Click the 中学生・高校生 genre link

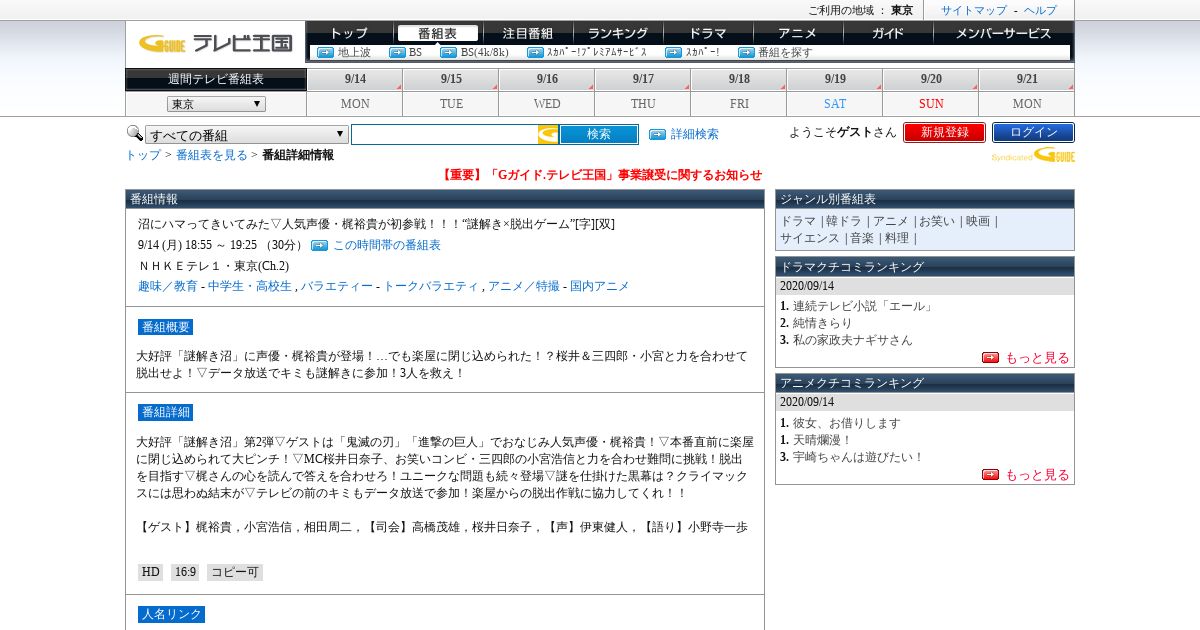(x=250, y=286)
